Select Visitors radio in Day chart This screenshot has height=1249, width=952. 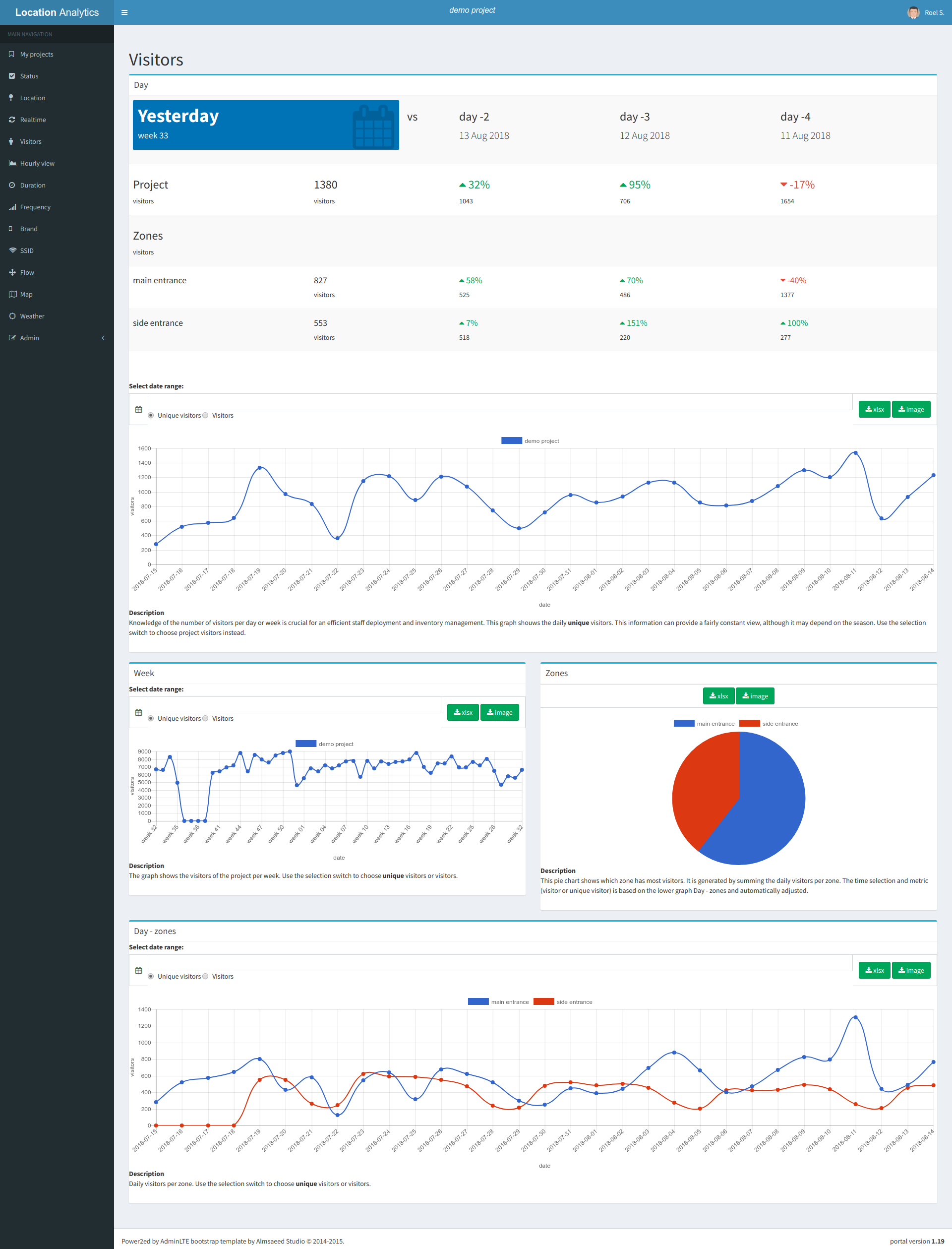pos(206,416)
